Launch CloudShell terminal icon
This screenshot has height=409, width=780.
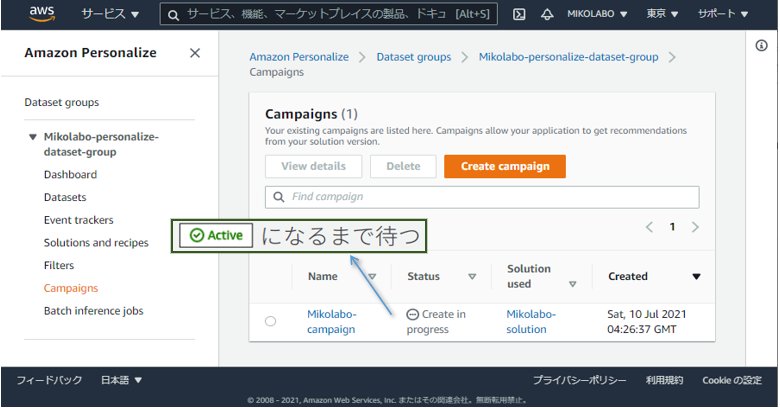click(x=519, y=14)
